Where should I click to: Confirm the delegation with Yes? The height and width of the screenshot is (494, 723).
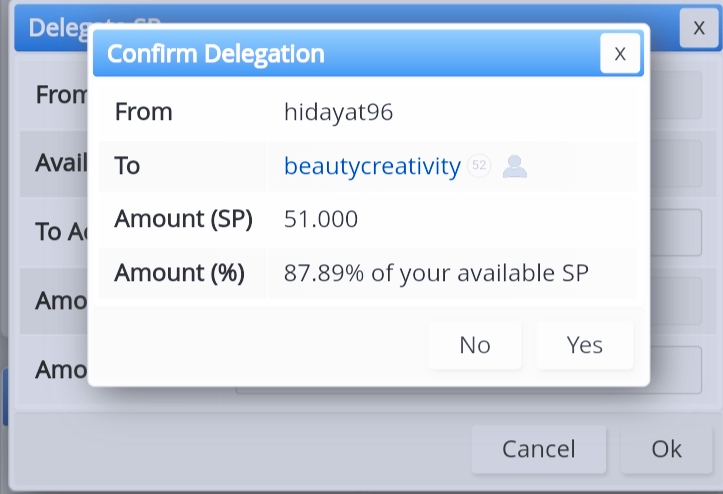click(585, 345)
